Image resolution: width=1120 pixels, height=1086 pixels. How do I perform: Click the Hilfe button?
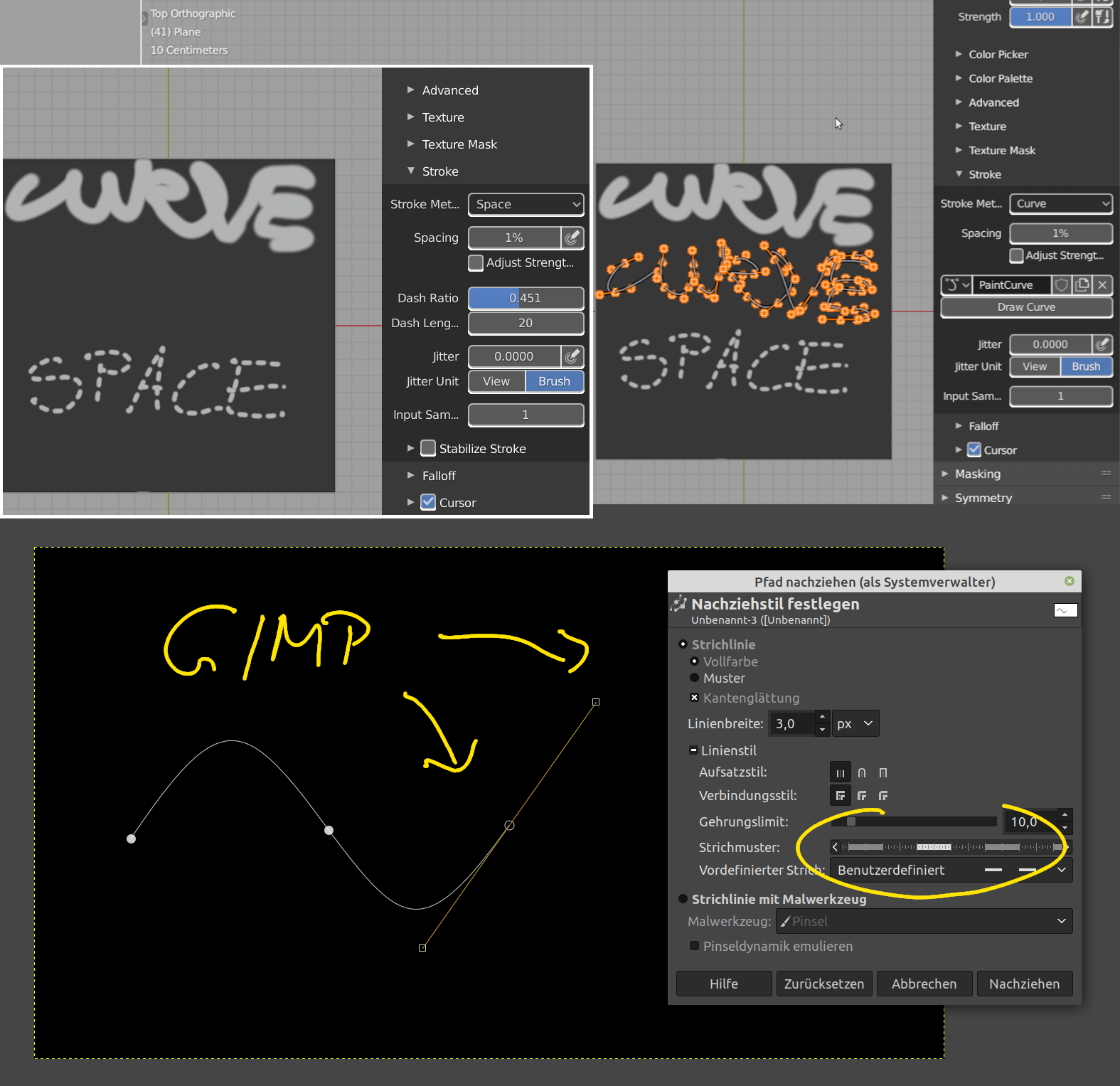(x=724, y=984)
